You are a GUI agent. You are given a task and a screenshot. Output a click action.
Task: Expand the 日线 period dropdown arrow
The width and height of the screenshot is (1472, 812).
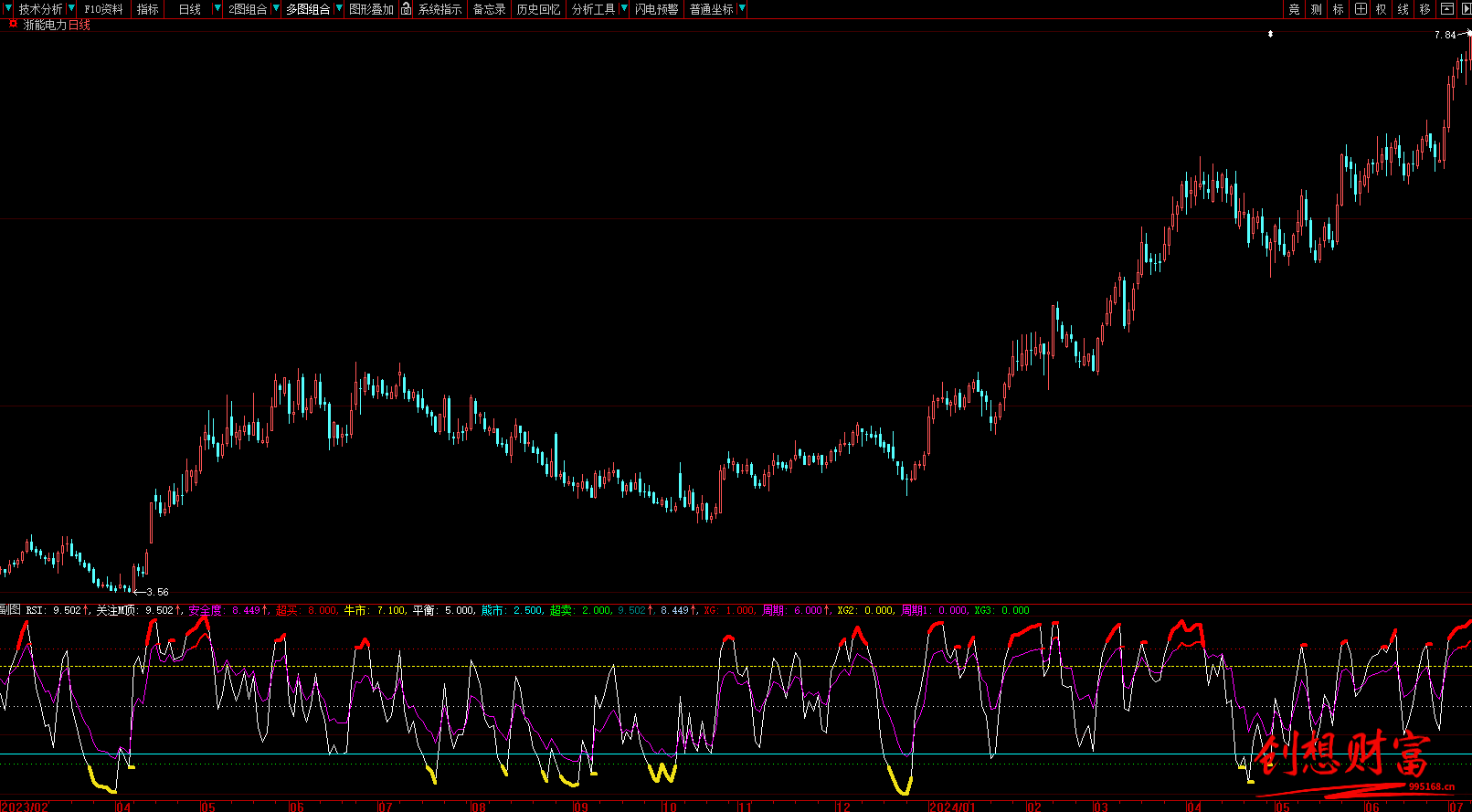tap(217, 8)
